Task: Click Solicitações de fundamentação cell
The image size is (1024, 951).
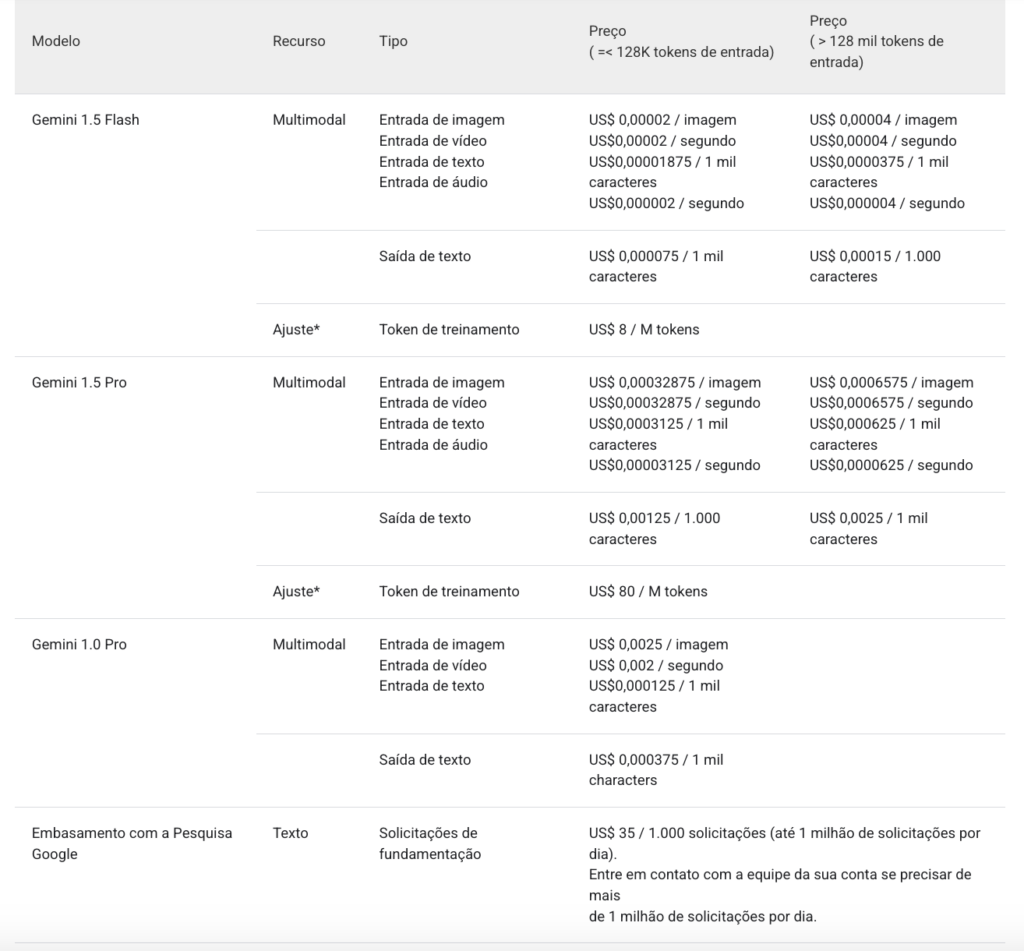Action: click(x=430, y=843)
